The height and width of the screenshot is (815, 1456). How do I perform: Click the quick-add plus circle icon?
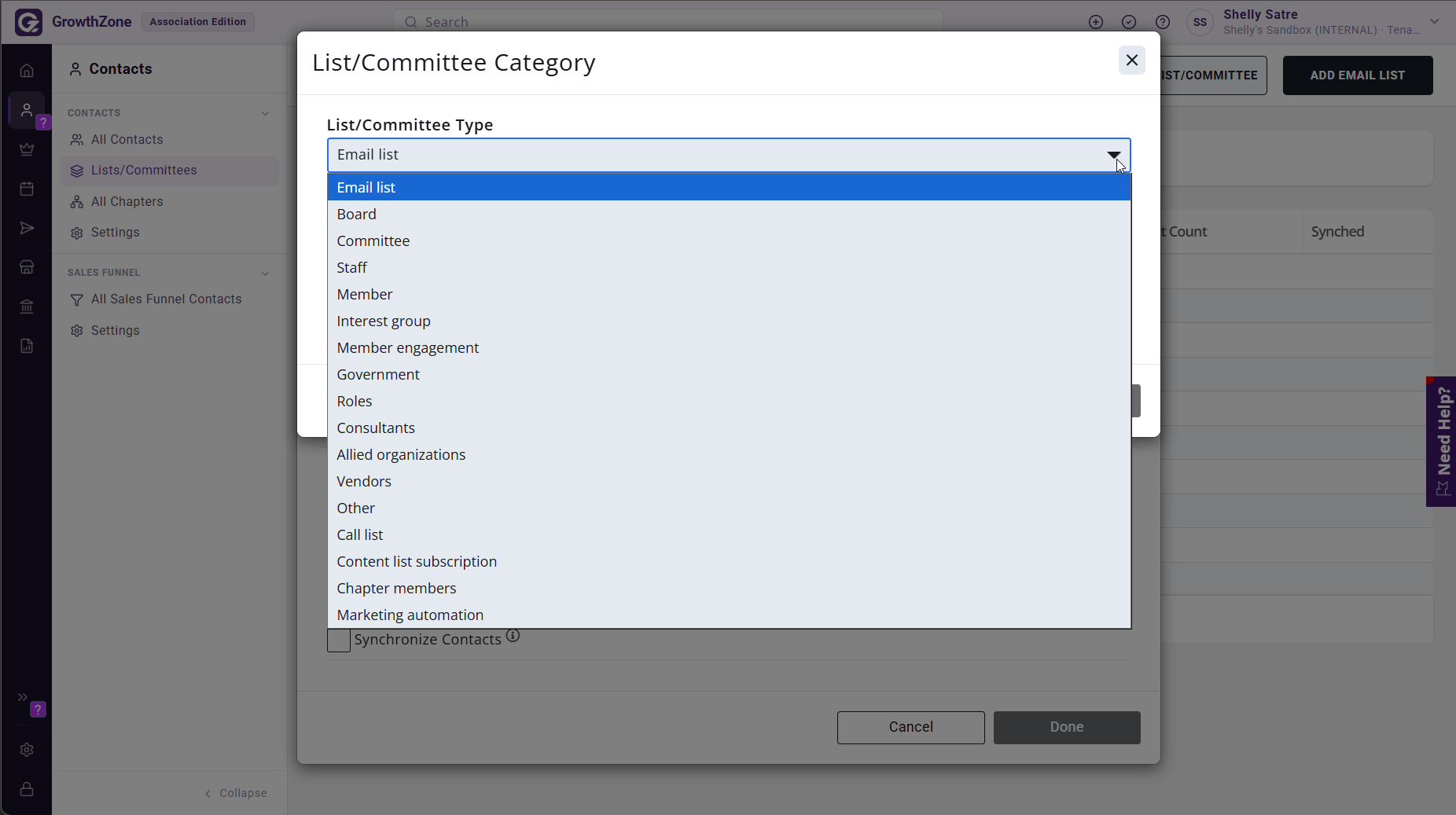click(x=1096, y=22)
